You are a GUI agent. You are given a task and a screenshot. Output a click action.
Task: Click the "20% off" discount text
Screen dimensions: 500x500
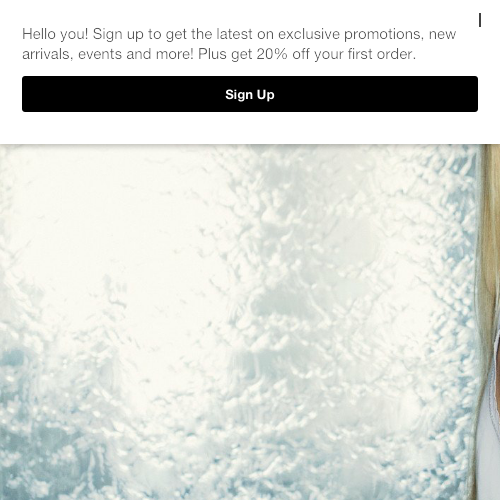(283, 54)
